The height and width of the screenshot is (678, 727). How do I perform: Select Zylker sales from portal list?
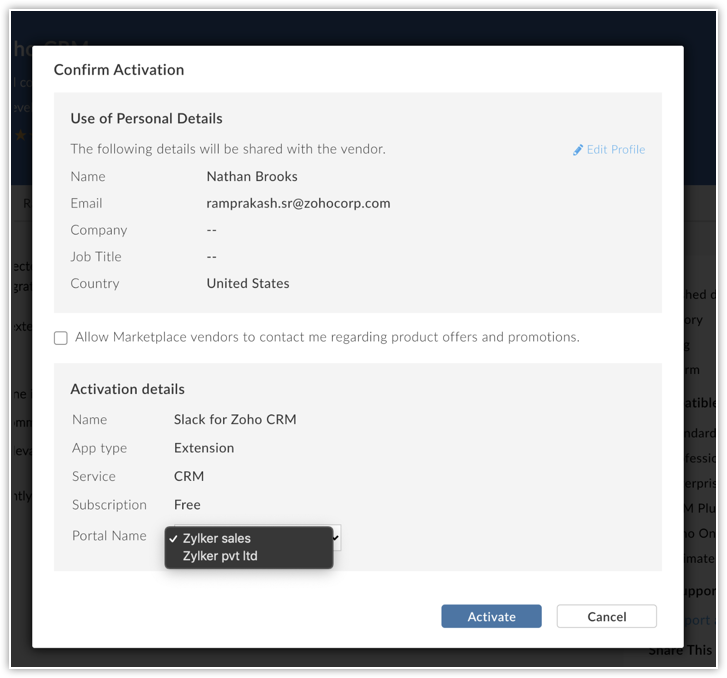(x=217, y=539)
